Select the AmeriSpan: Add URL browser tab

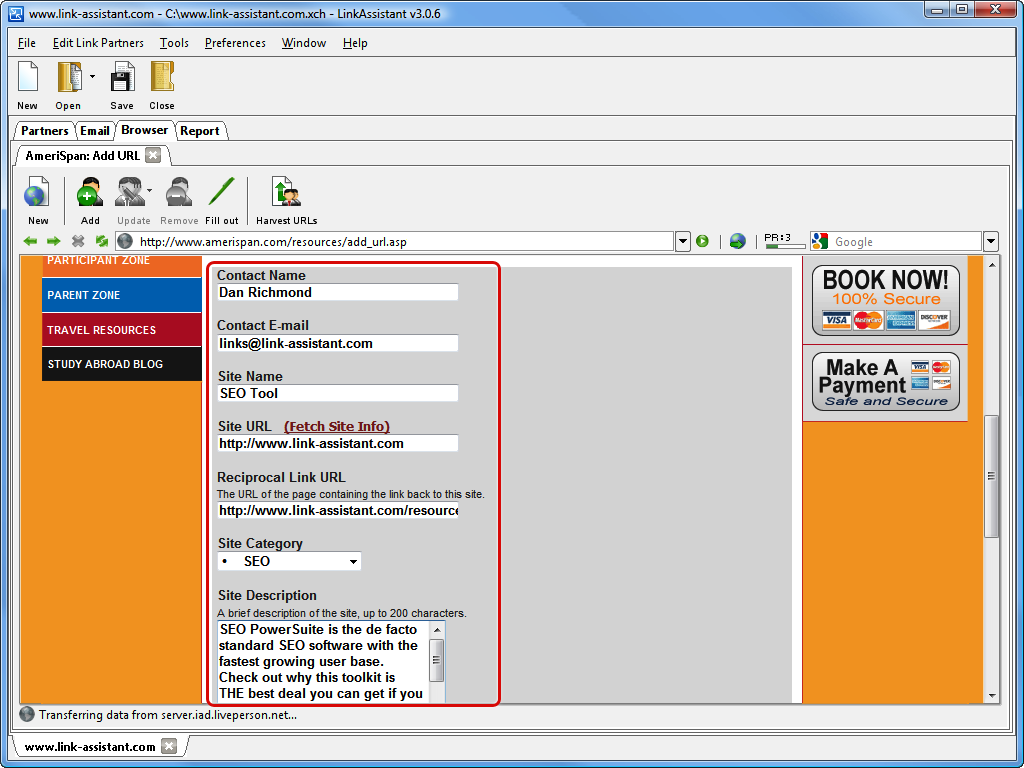pyautogui.click(x=82, y=155)
